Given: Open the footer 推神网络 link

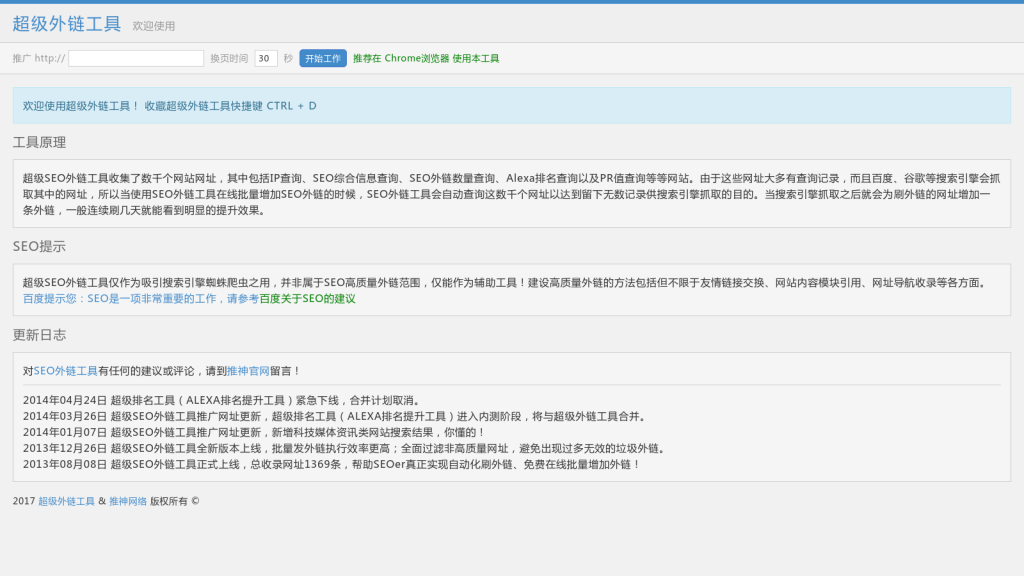Looking at the screenshot, I should pos(128,502).
